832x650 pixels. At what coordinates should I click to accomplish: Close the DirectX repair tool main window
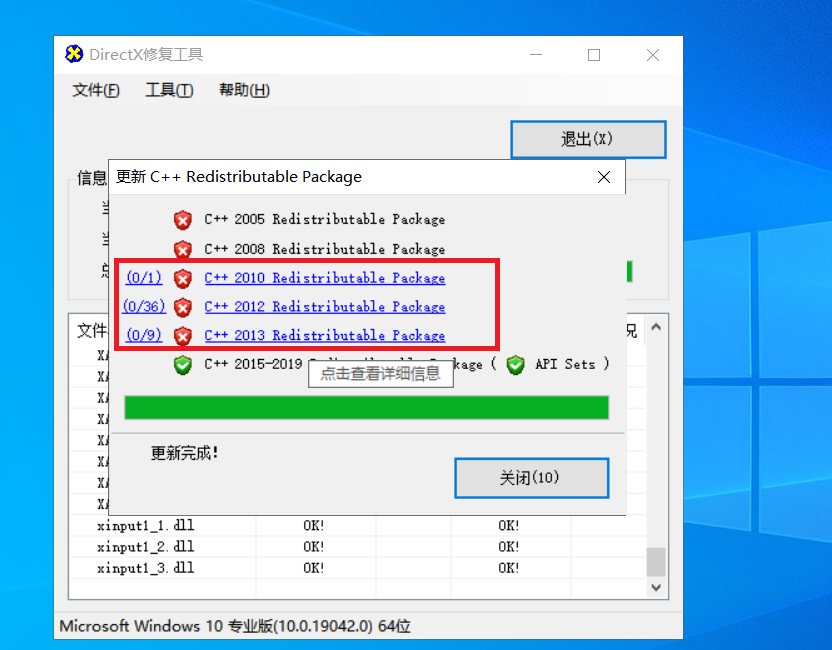pyautogui.click(x=653, y=55)
